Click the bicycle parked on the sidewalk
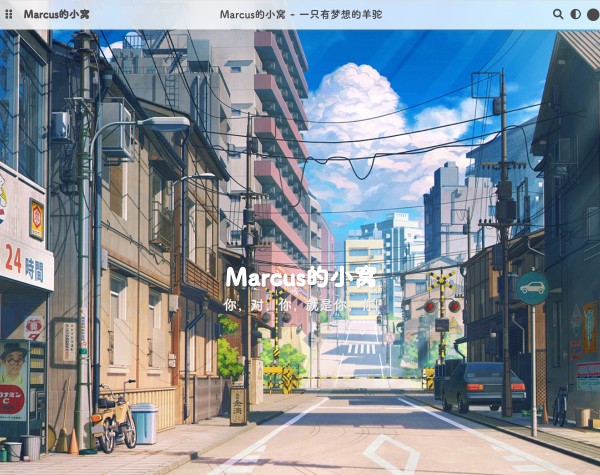Screen dimensions: 600x475 (x=114, y=416)
